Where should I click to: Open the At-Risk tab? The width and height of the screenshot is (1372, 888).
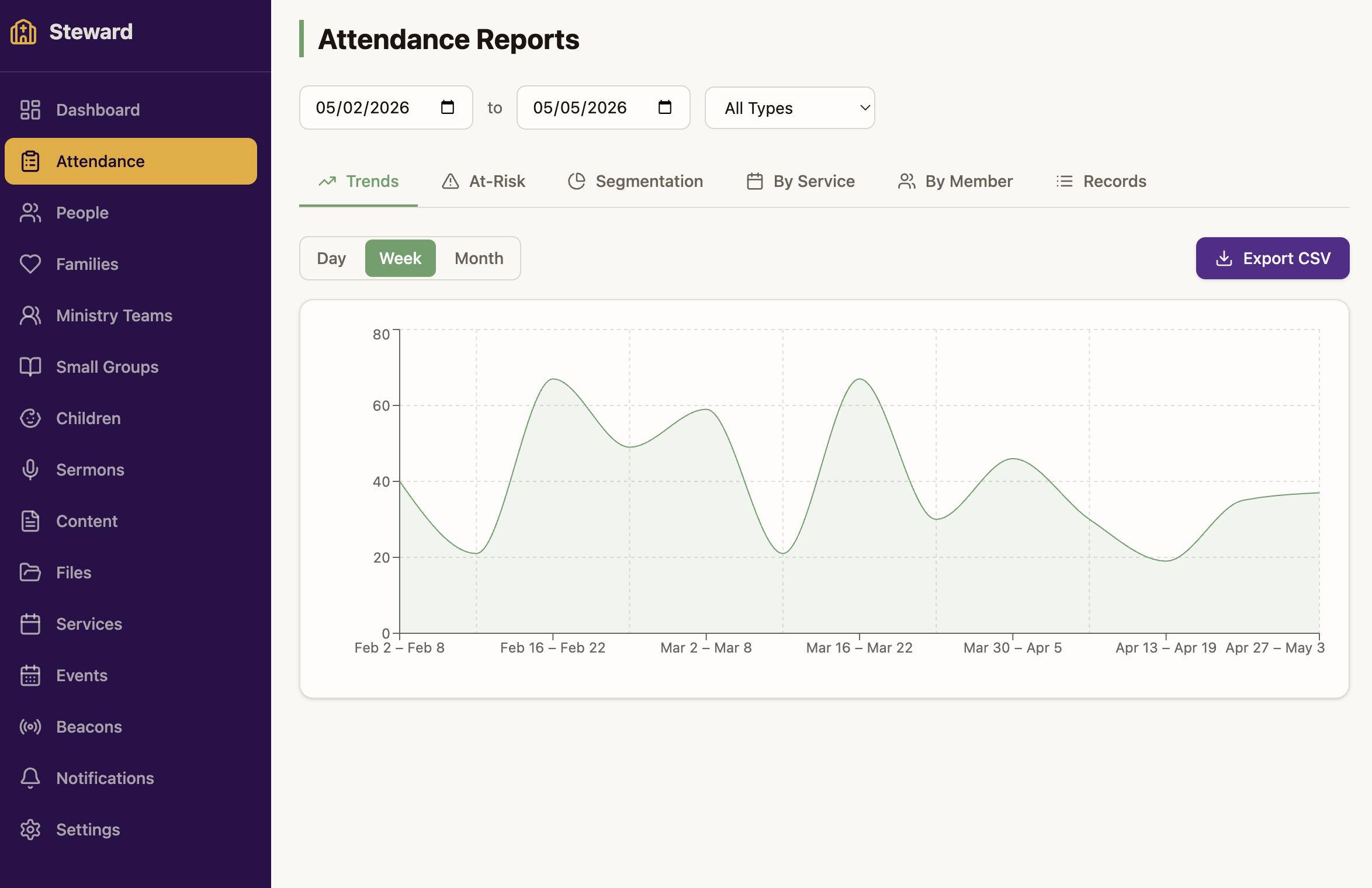tap(483, 181)
